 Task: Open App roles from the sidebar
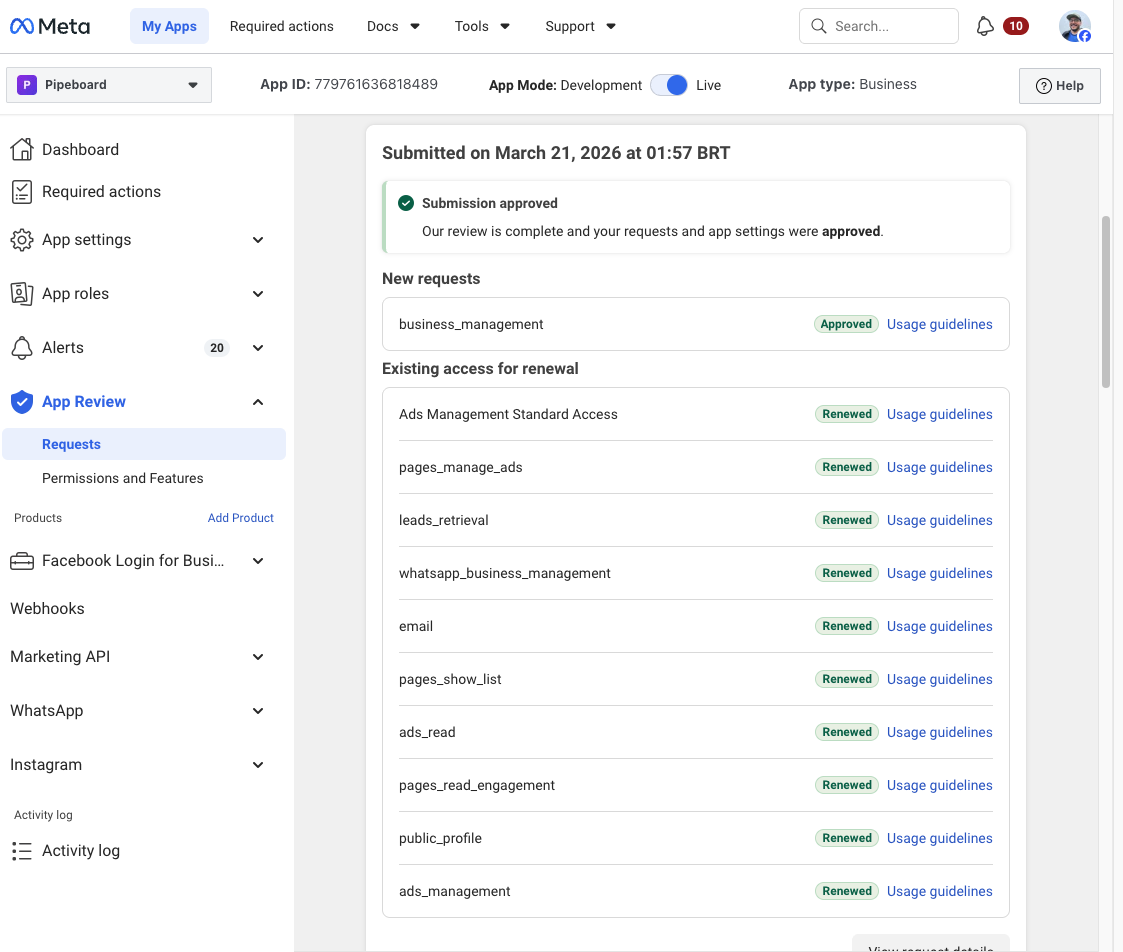[x=22, y=293]
